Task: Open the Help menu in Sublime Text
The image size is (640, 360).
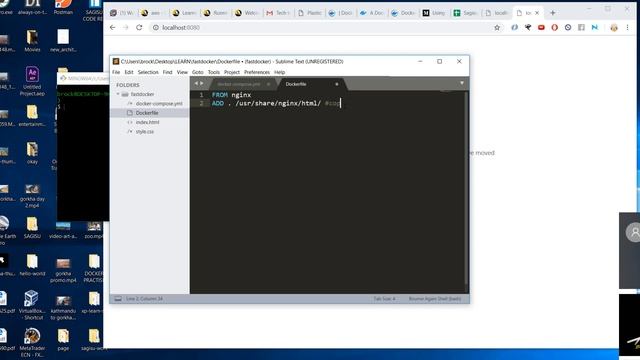Action: click(x=279, y=72)
